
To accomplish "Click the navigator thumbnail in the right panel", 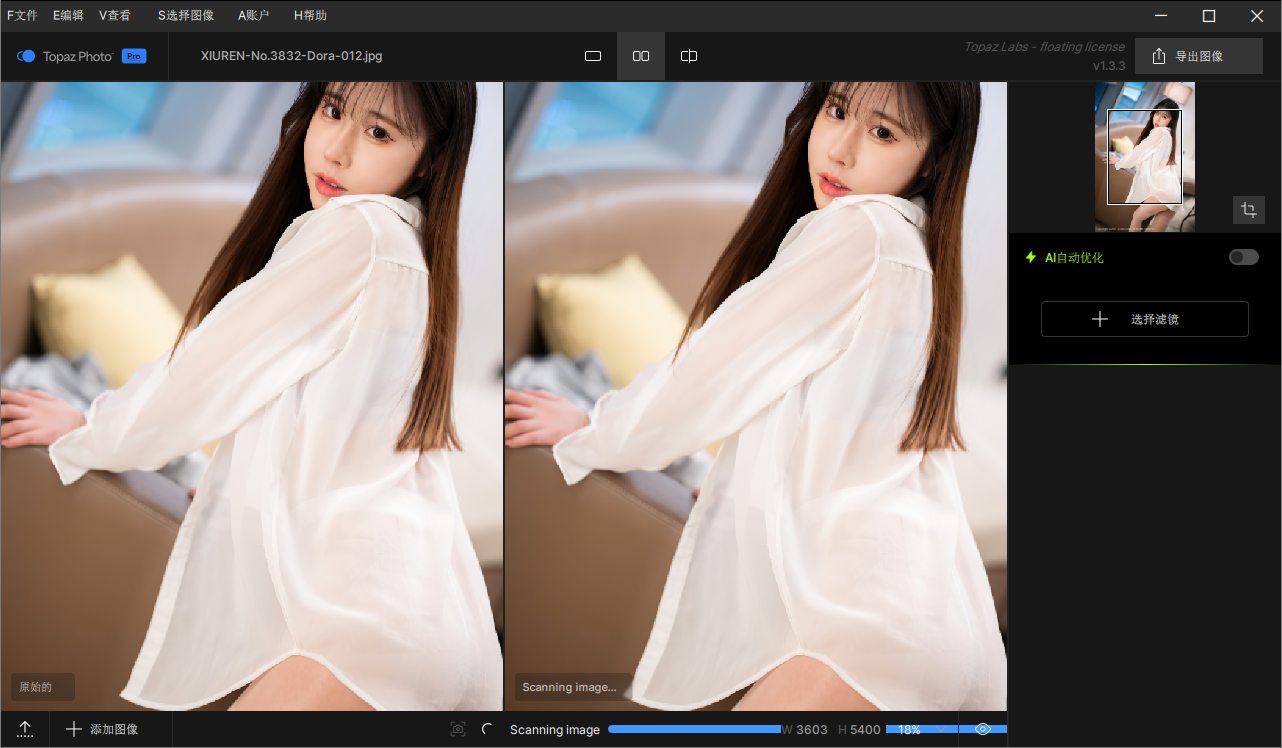I will point(1145,157).
